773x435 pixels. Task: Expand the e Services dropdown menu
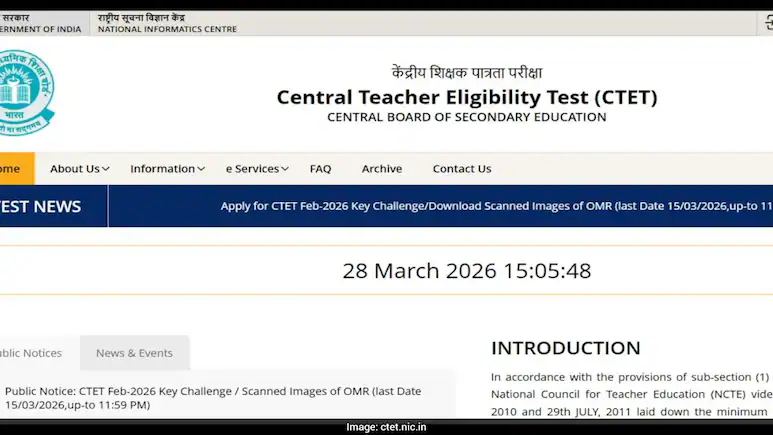[257, 169]
